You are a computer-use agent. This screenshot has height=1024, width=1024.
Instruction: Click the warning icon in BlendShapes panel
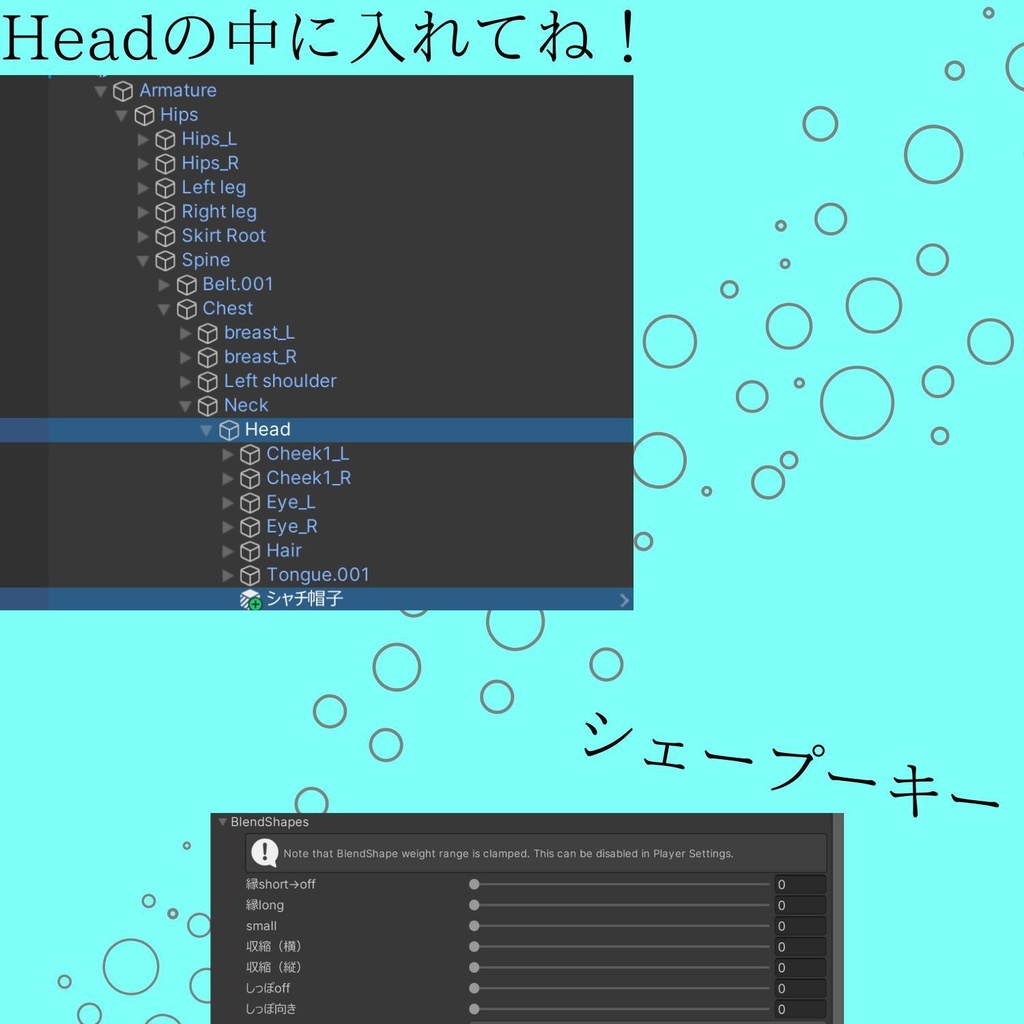click(x=263, y=853)
